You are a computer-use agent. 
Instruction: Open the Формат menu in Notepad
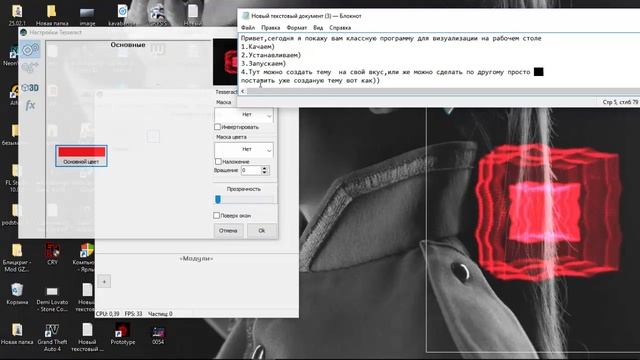tap(297, 28)
